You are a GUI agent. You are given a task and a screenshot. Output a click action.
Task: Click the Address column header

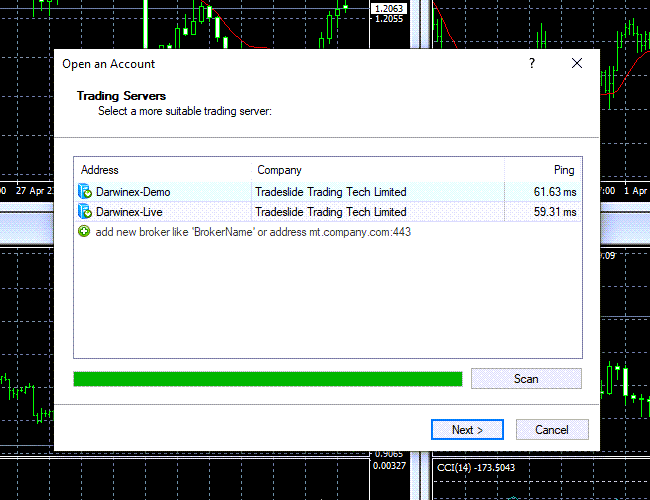(99, 170)
